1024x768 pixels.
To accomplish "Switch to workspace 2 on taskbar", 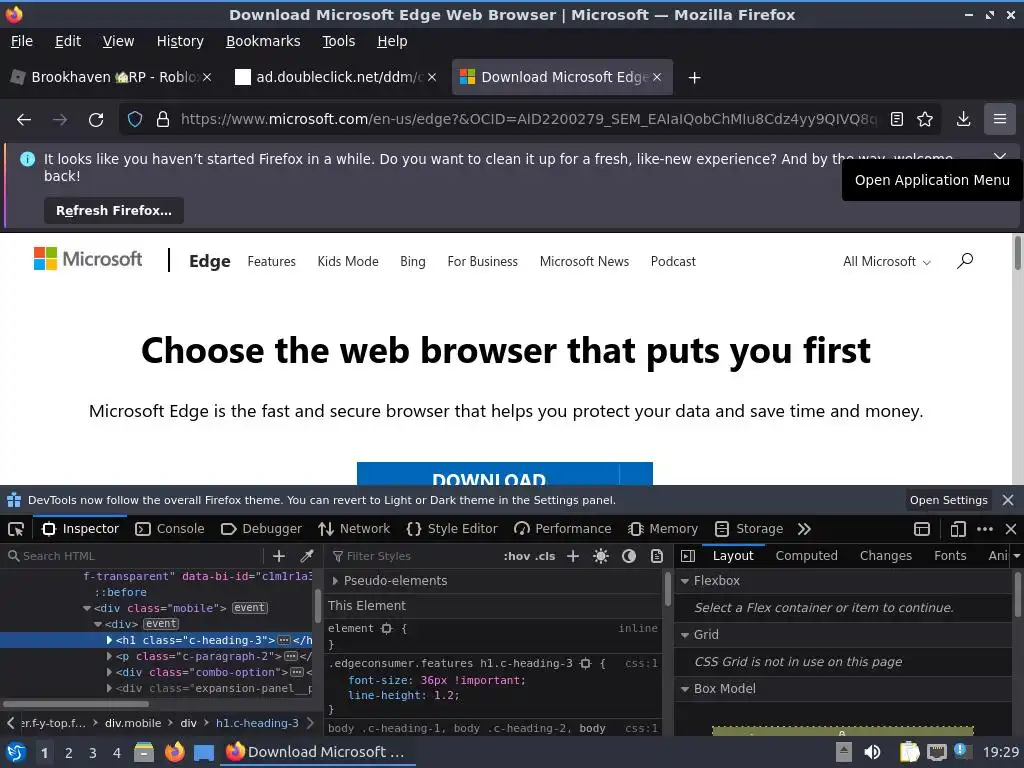I will pos(69,753).
